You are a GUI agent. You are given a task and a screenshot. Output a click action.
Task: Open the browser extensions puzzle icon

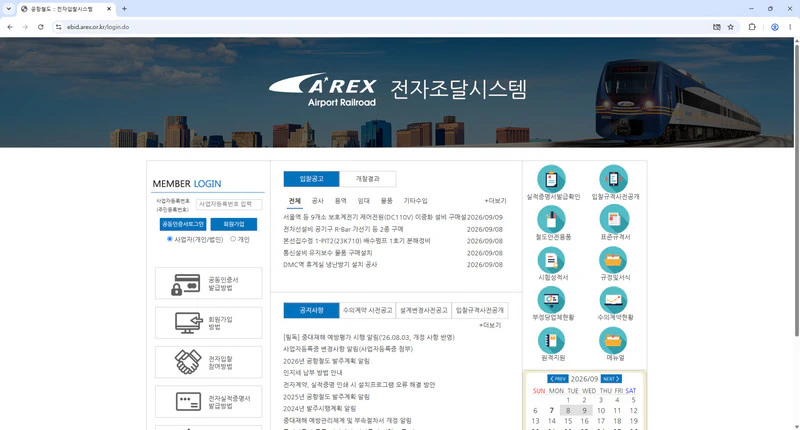pos(752,27)
